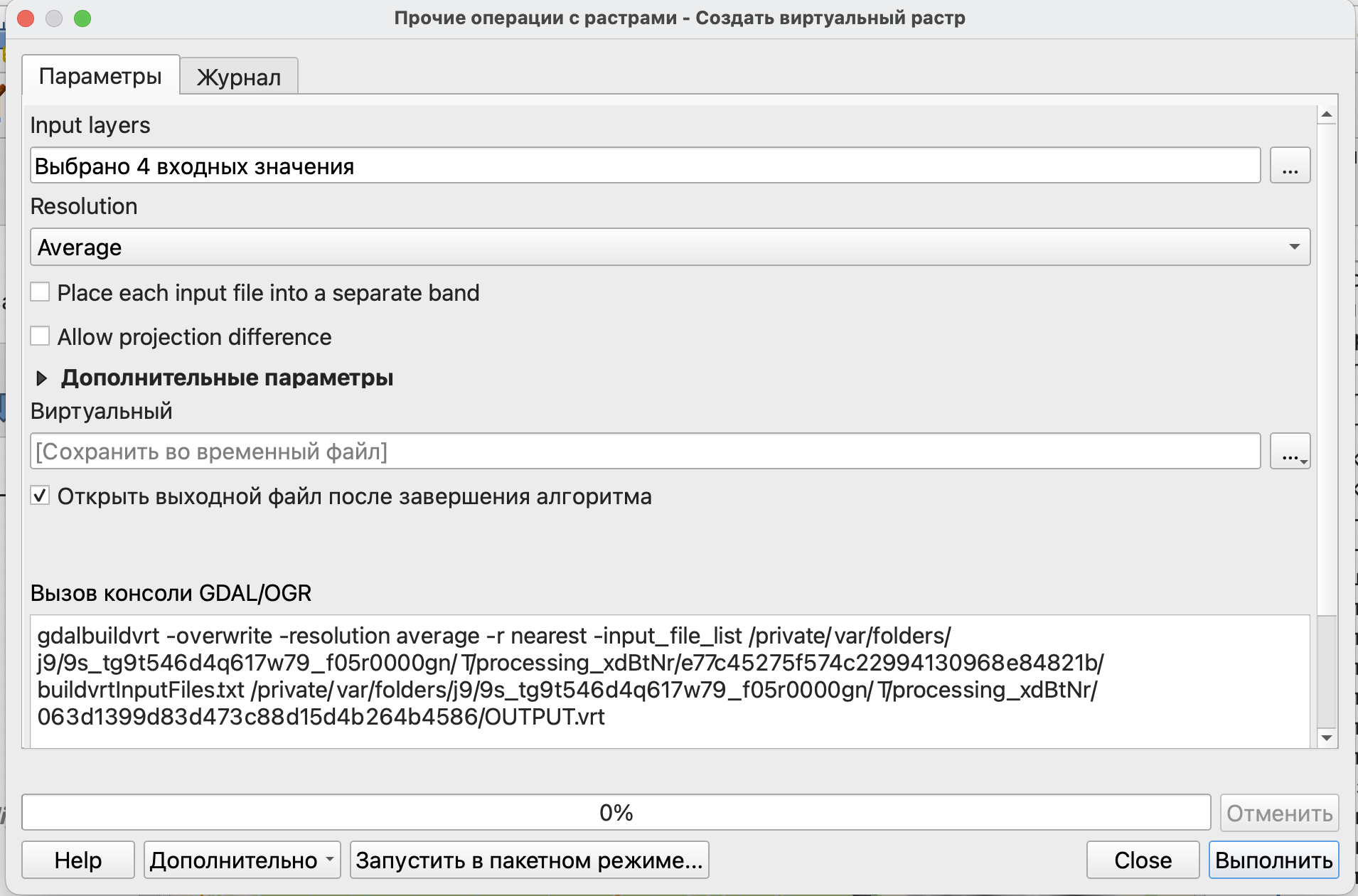1358x896 pixels.
Task: Open the Resolution dropdown showing Average
Action: click(669, 247)
